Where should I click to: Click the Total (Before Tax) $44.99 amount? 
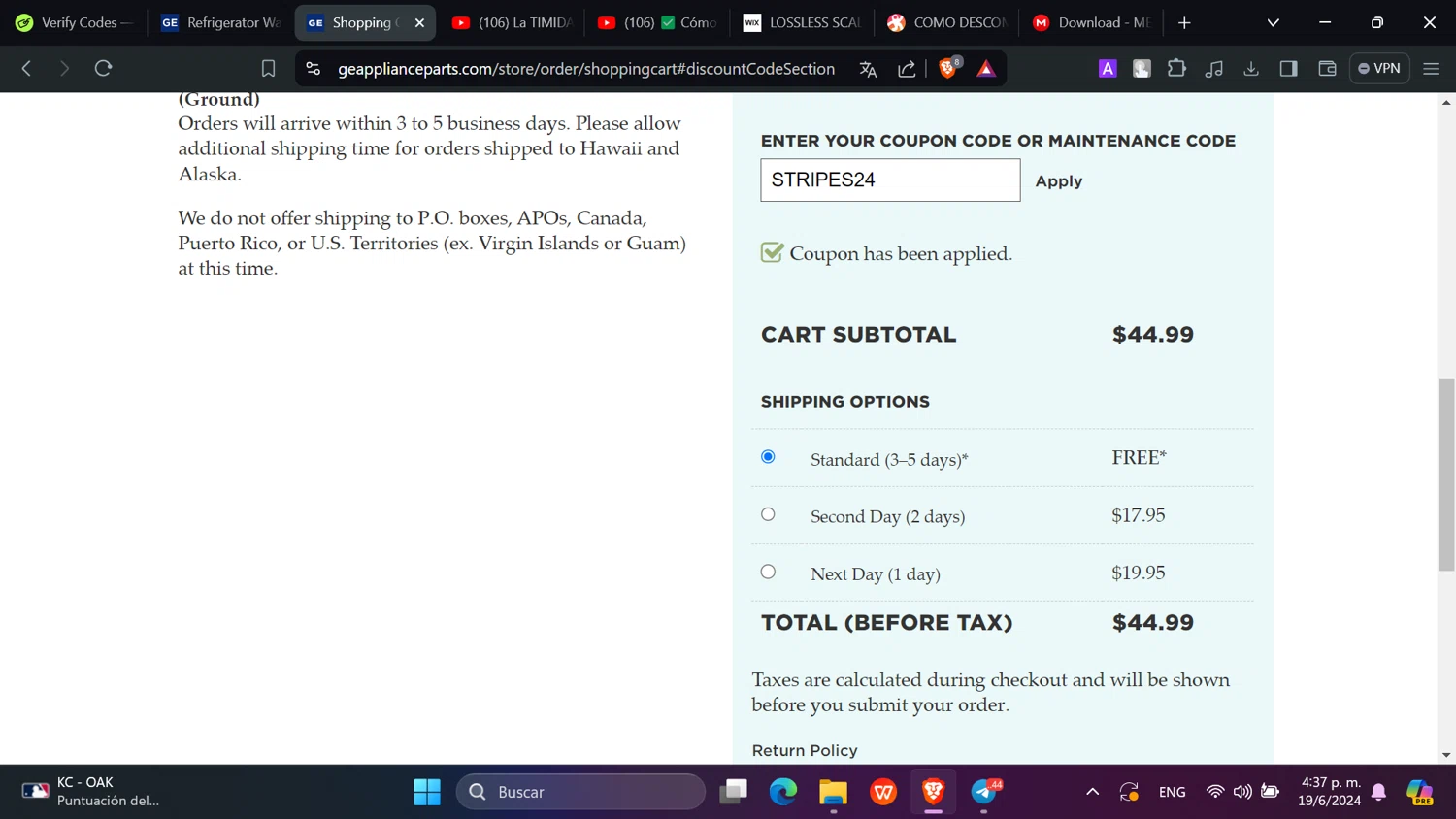(1153, 623)
